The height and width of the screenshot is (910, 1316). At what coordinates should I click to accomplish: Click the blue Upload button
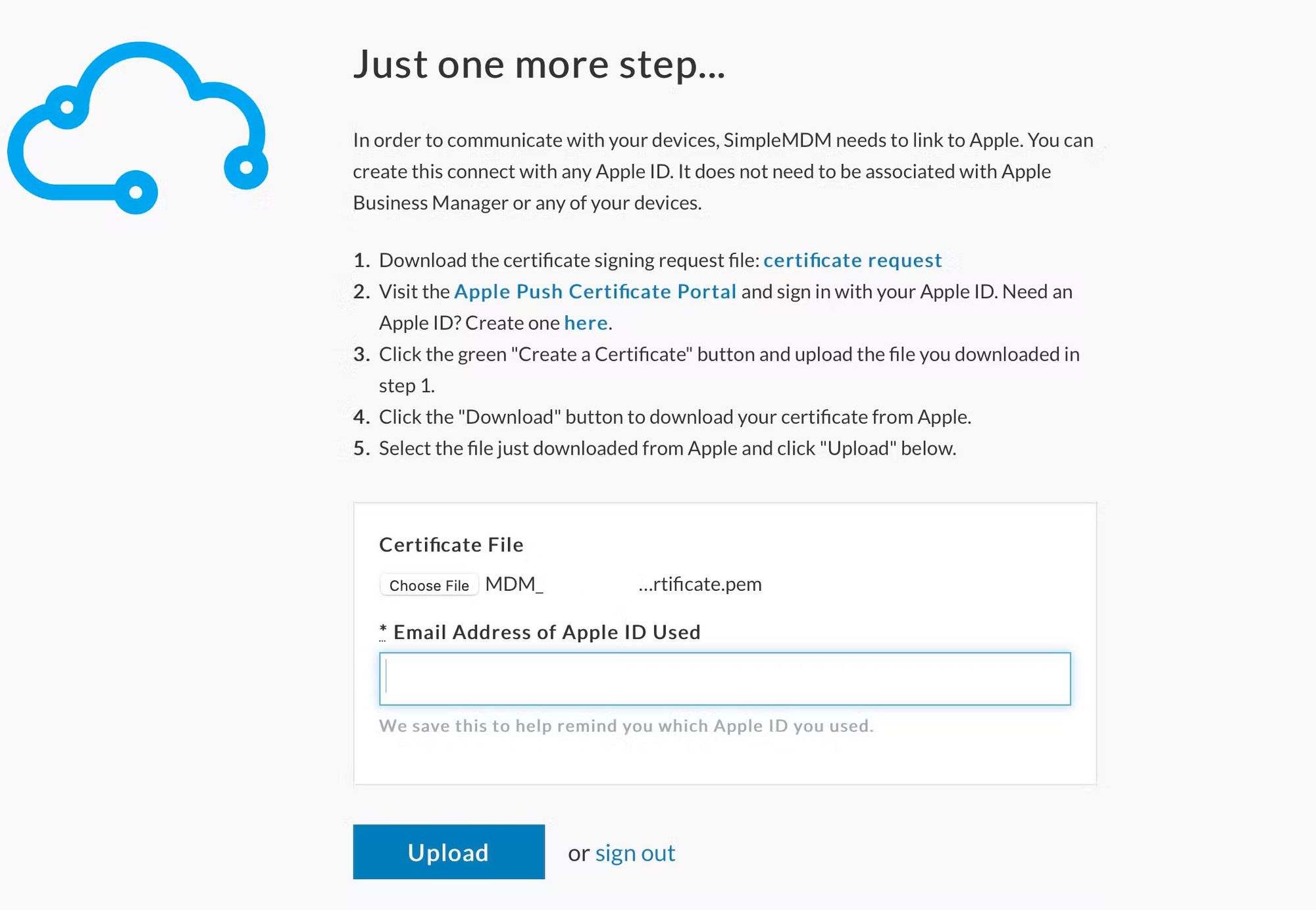[449, 851]
